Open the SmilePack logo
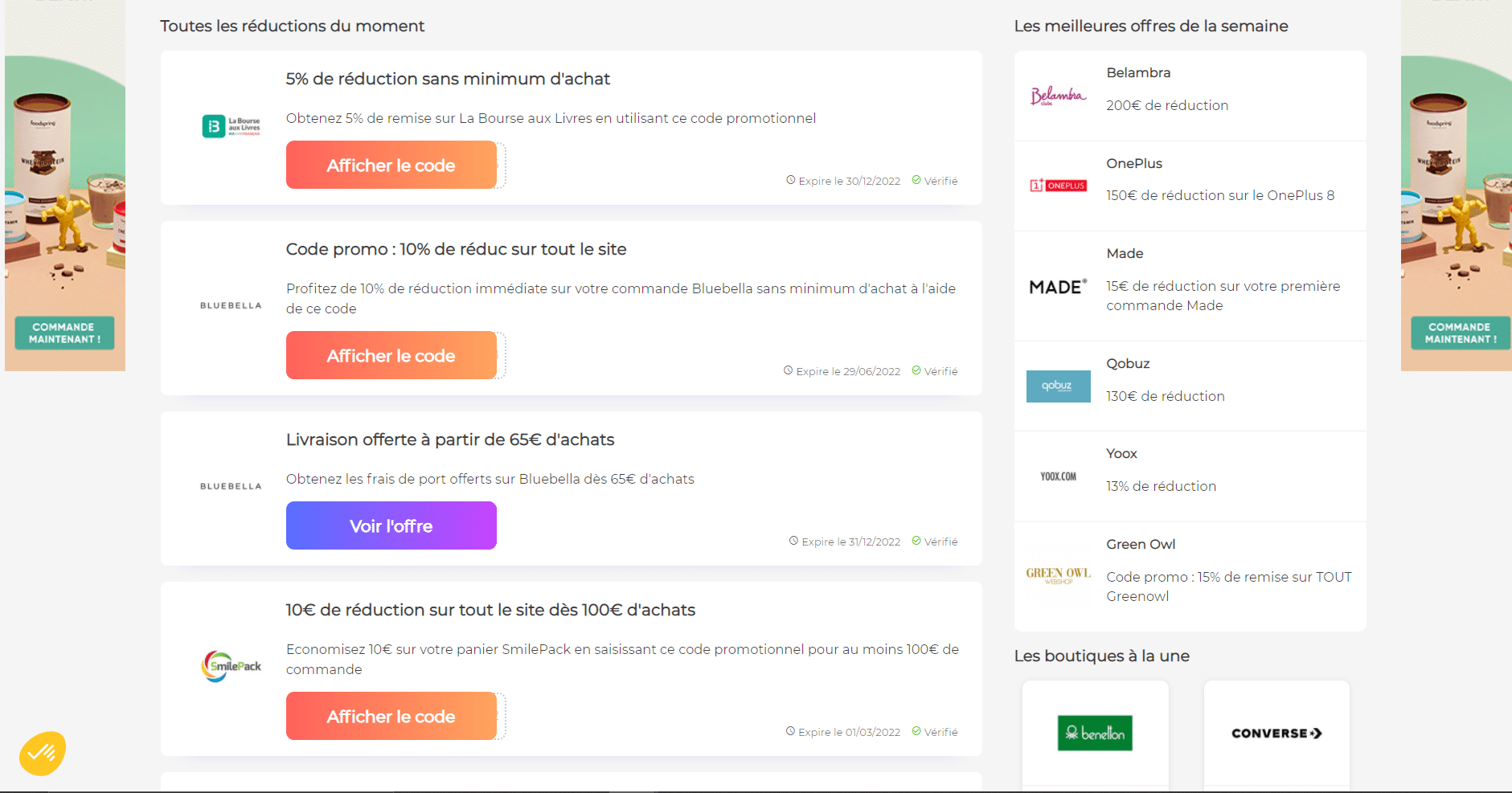Image resolution: width=1512 pixels, height=793 pixels. (231, 665)
